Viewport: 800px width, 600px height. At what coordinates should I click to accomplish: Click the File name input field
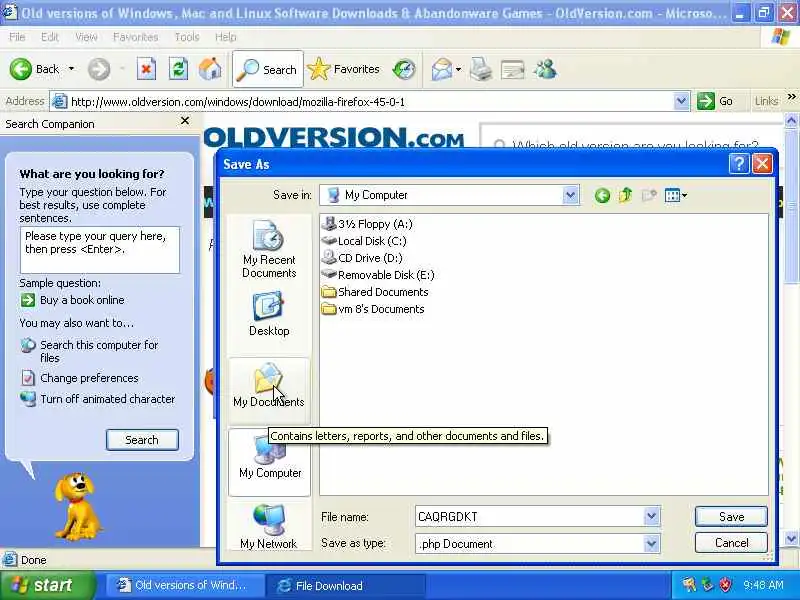click(x=530, y=517)
